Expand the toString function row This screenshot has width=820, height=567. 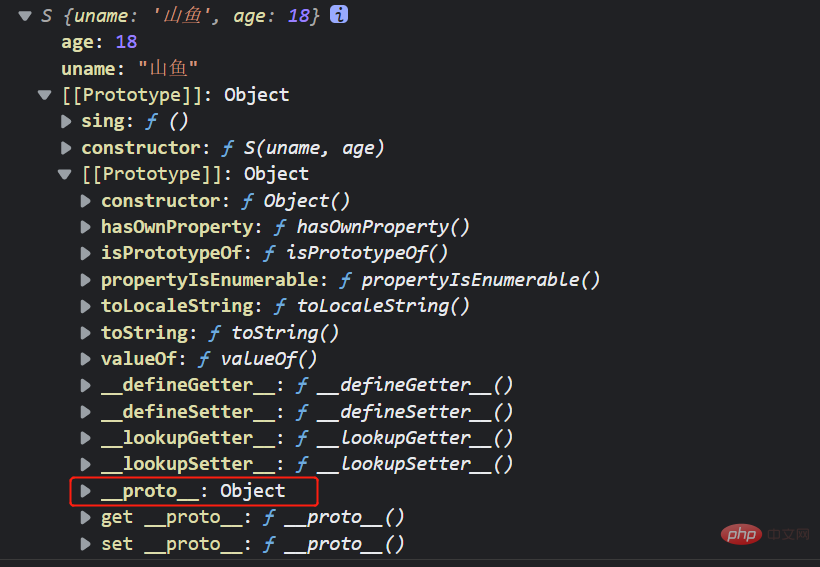click(x=86, y=332)
